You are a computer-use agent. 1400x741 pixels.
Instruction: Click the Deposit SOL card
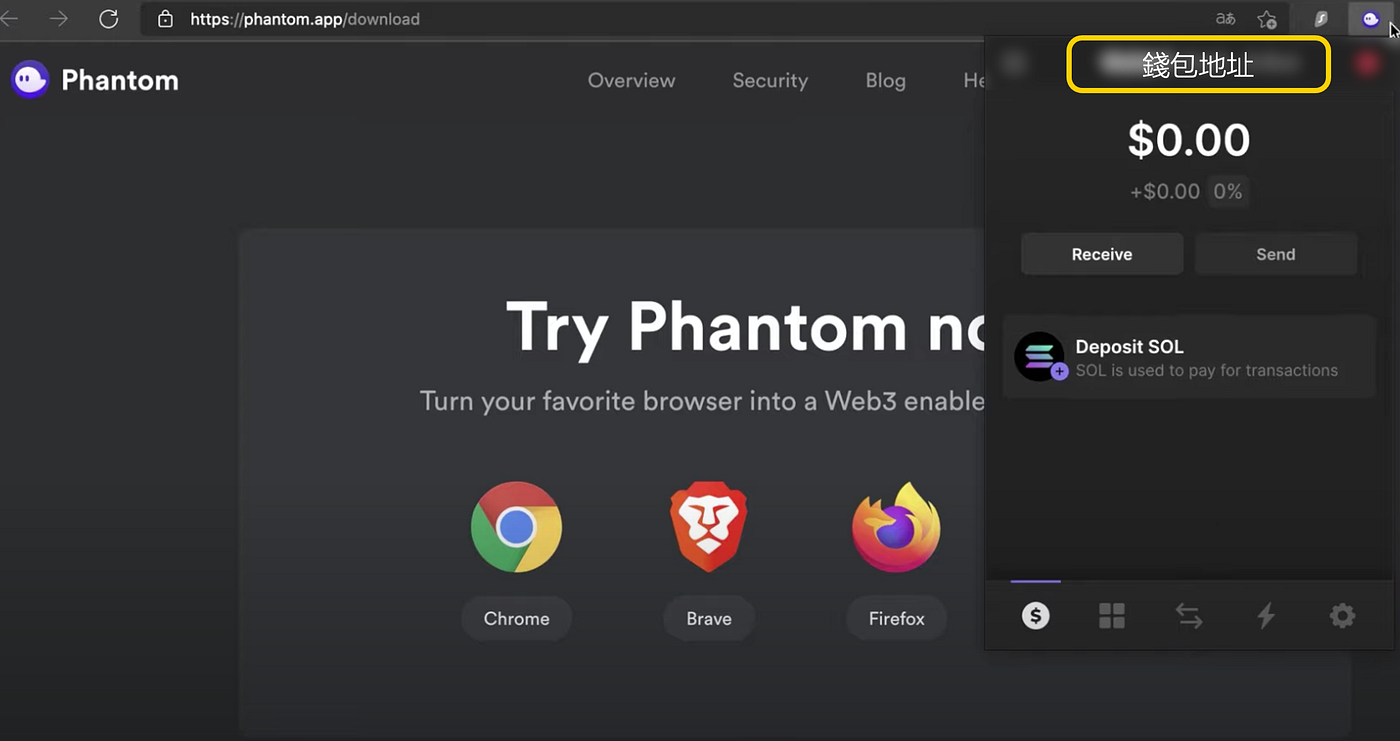1189,357
